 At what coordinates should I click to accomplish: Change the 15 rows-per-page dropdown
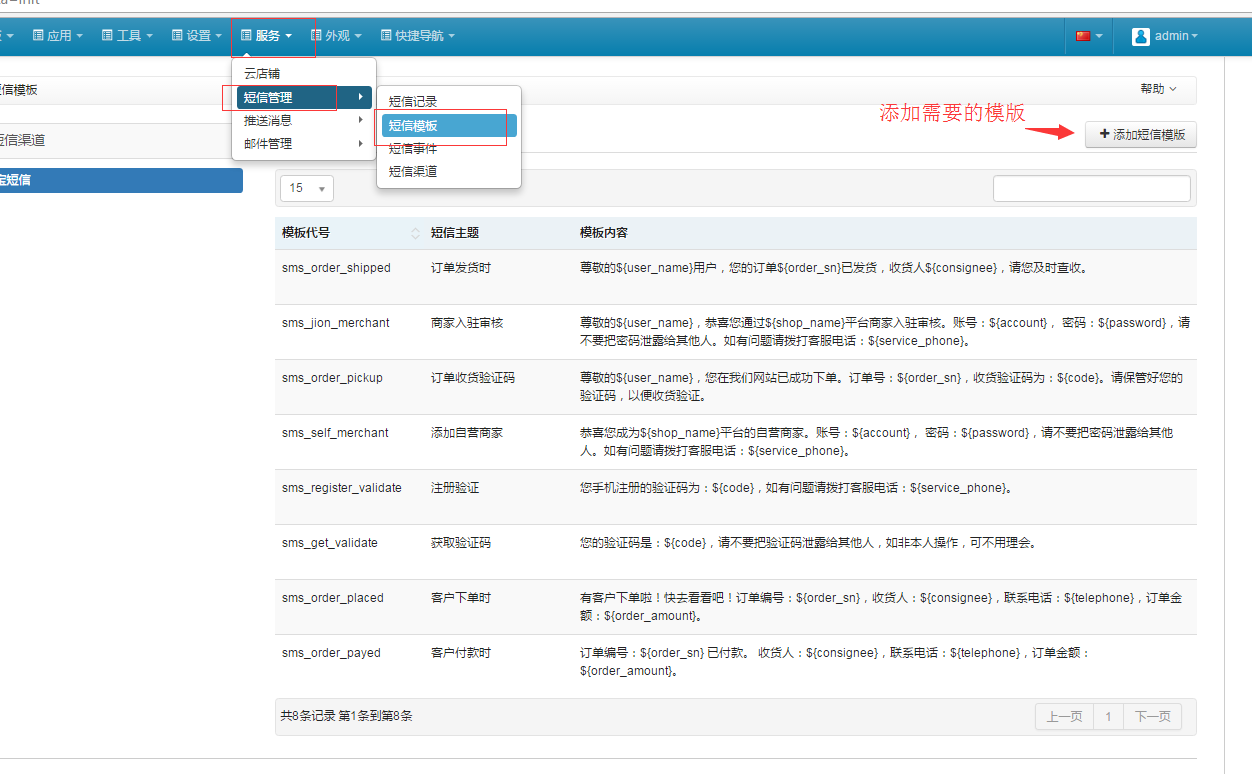[x=309, y=188]
